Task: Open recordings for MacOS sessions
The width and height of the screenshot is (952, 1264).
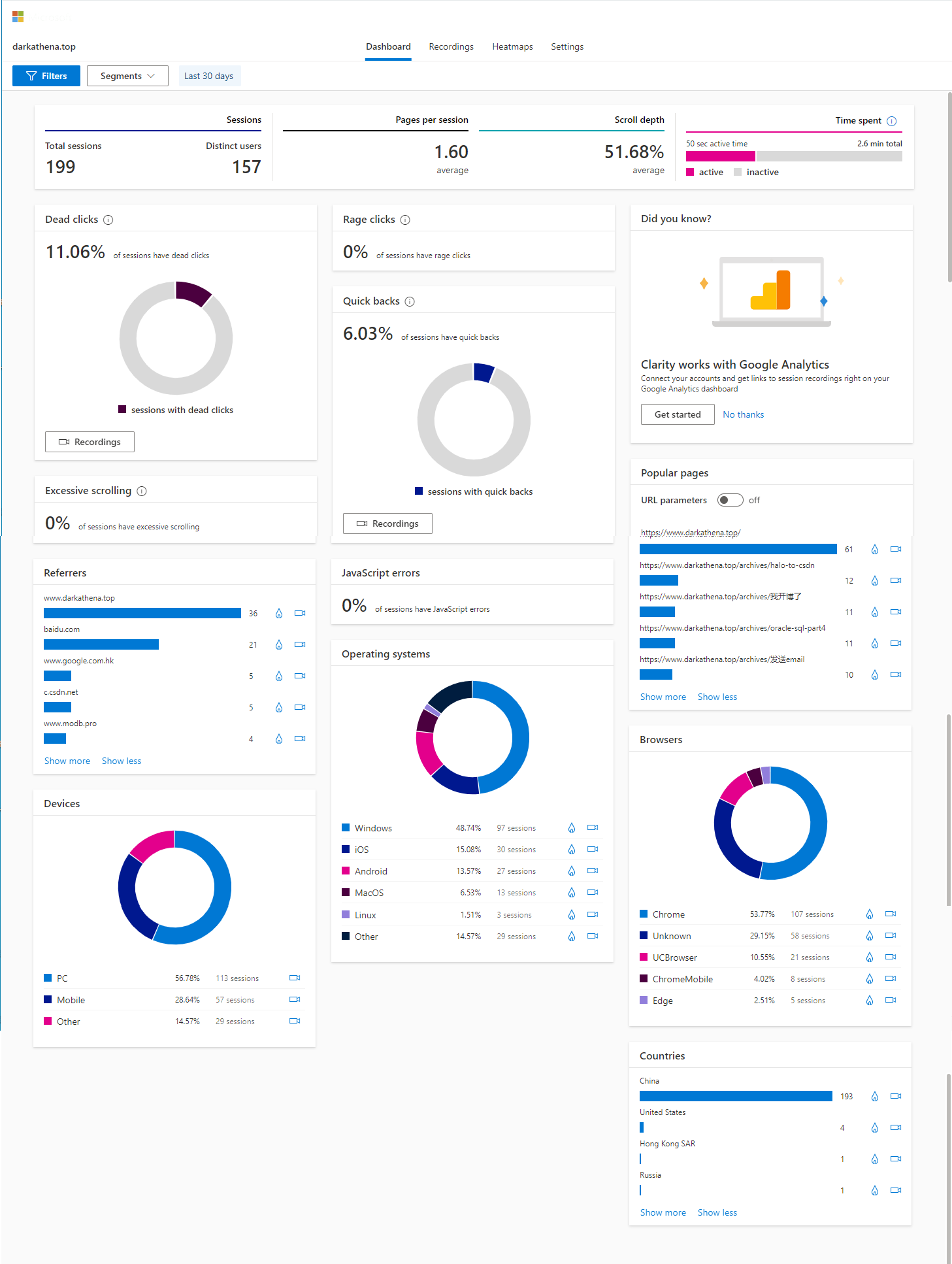Action: click(593, 892)
